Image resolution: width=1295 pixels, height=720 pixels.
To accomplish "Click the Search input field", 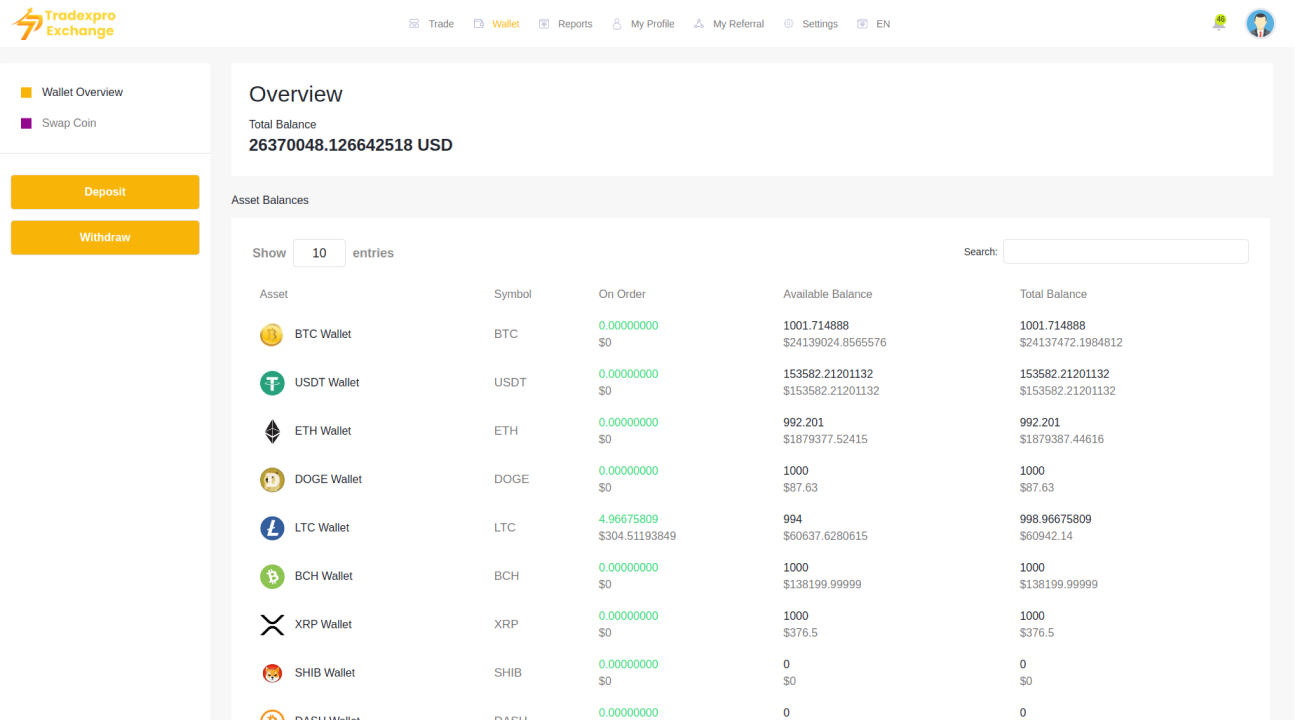I will [1125, 252].
